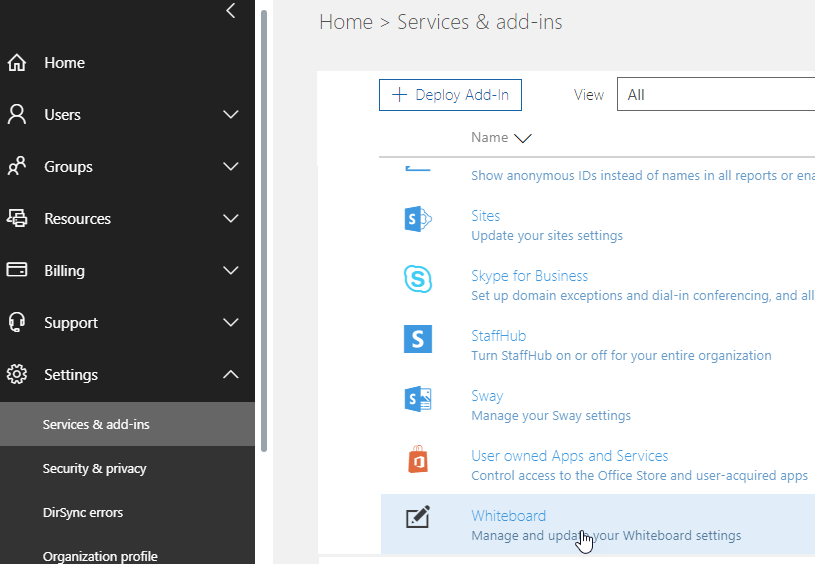Click the Support headset icon
Viewport: 815px width, 564px height.
pyautogui.click(x=17, y=323)
